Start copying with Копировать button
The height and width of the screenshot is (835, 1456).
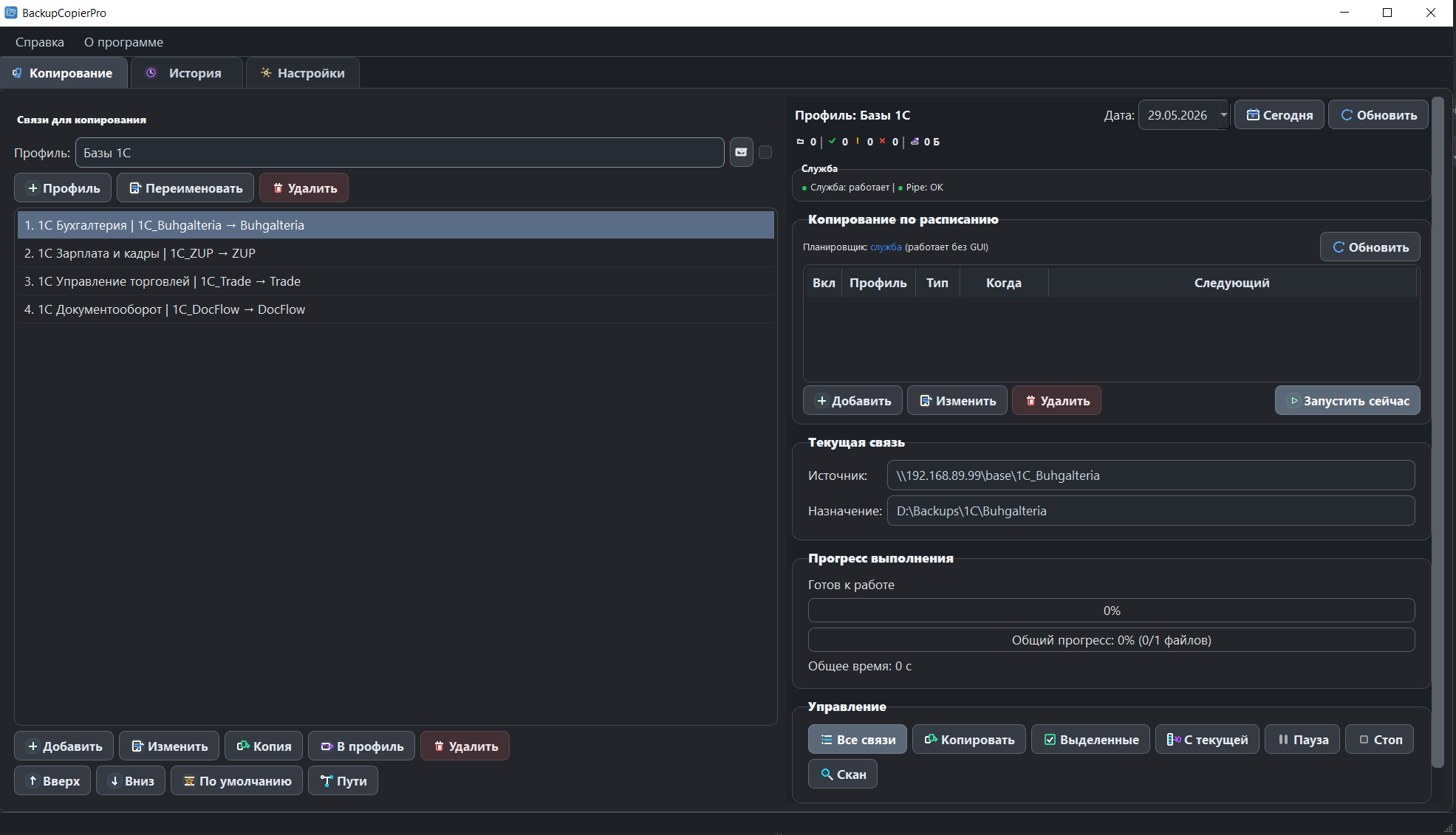pos(969,740)
